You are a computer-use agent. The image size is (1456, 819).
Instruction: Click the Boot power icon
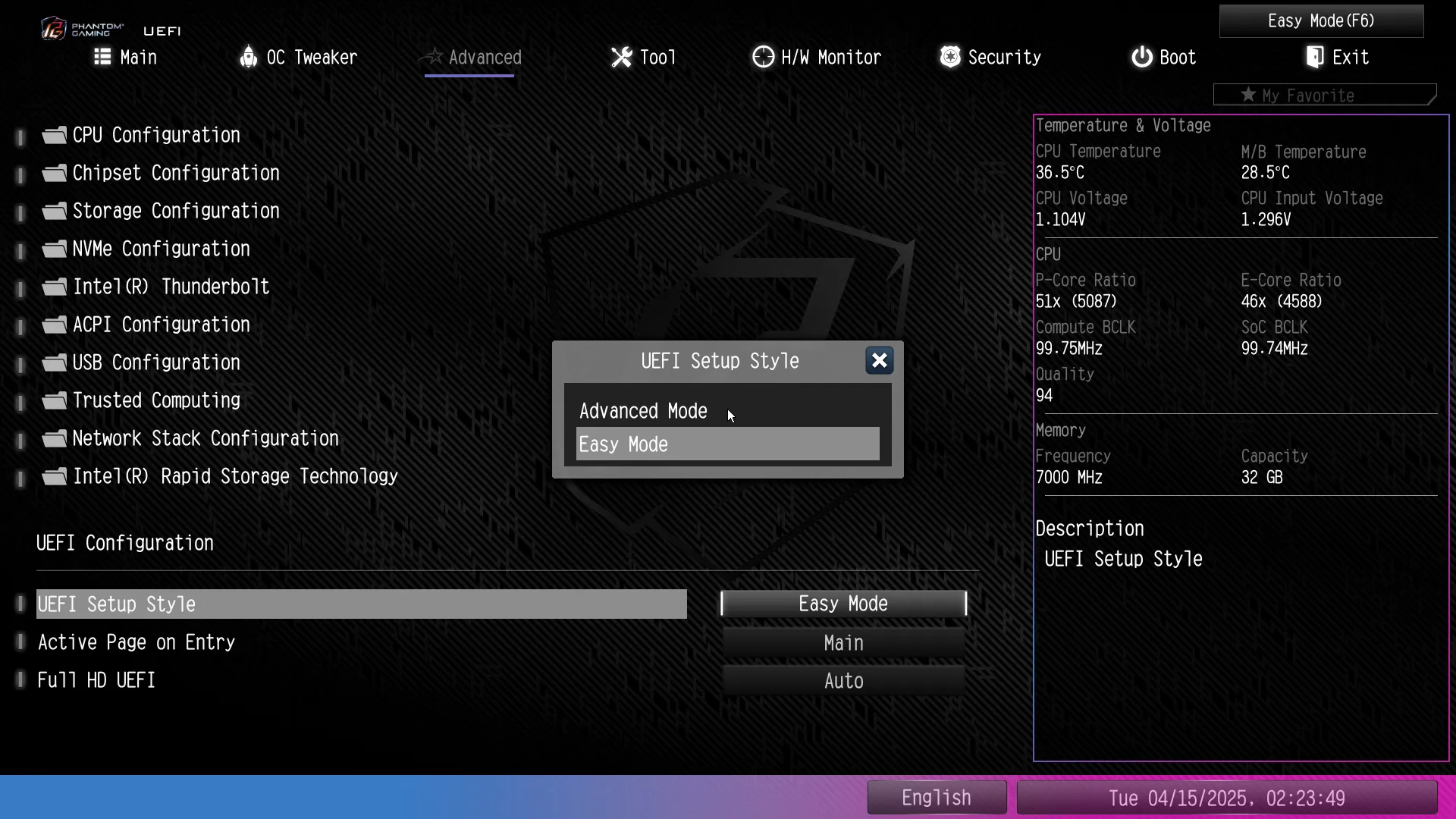pyautogui.click(x=1142, y=57)
